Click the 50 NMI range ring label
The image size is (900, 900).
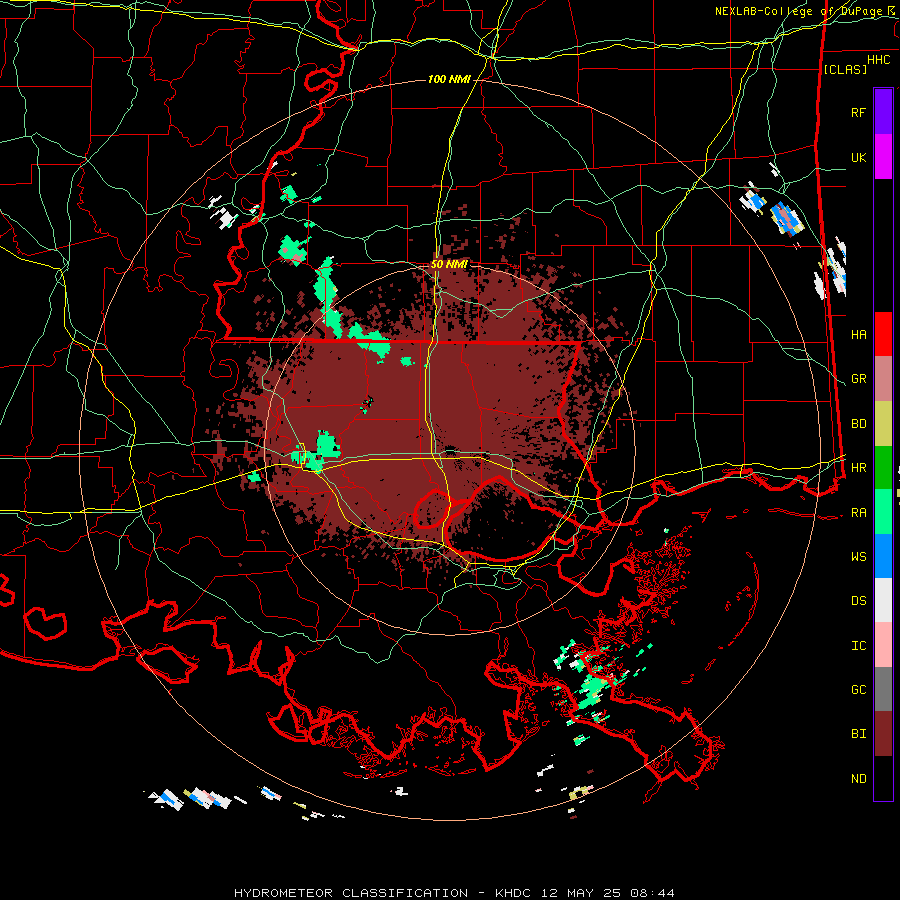(x=449, y=264)
